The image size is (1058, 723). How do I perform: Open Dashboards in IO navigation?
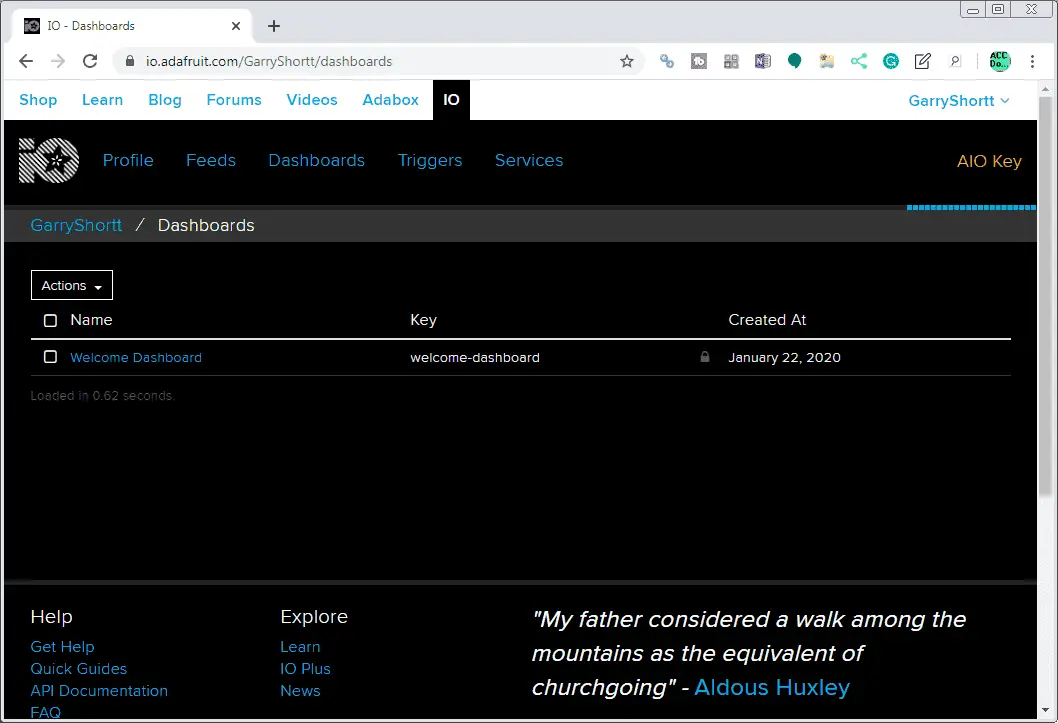pyautogui.click(x=316, y=161)
